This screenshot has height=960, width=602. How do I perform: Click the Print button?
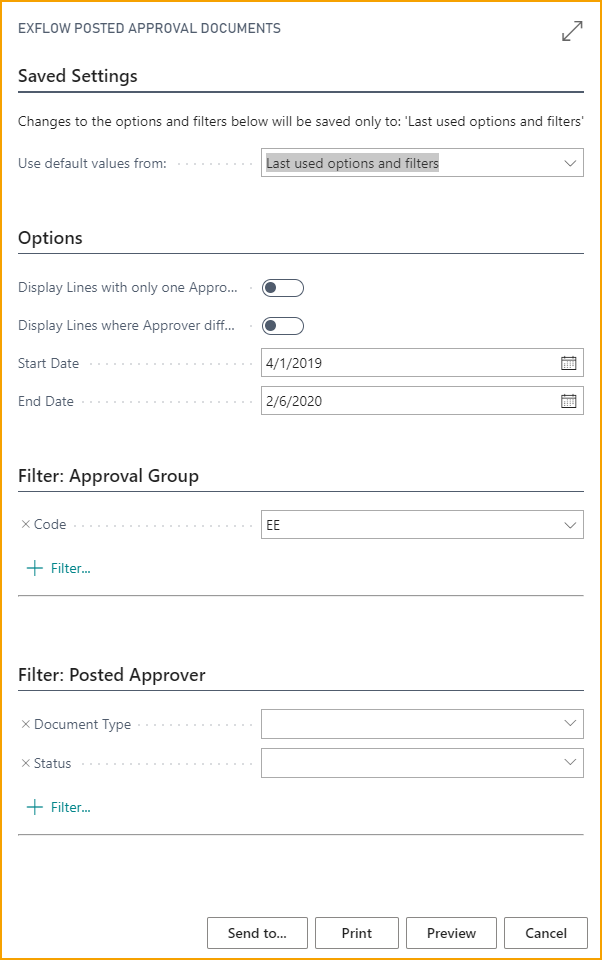(x=357, y=933)
